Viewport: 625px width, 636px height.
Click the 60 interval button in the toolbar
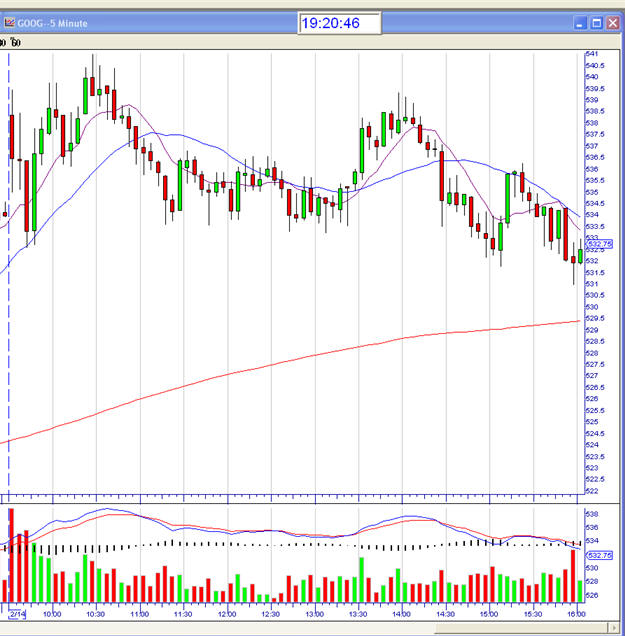(15, 42)
